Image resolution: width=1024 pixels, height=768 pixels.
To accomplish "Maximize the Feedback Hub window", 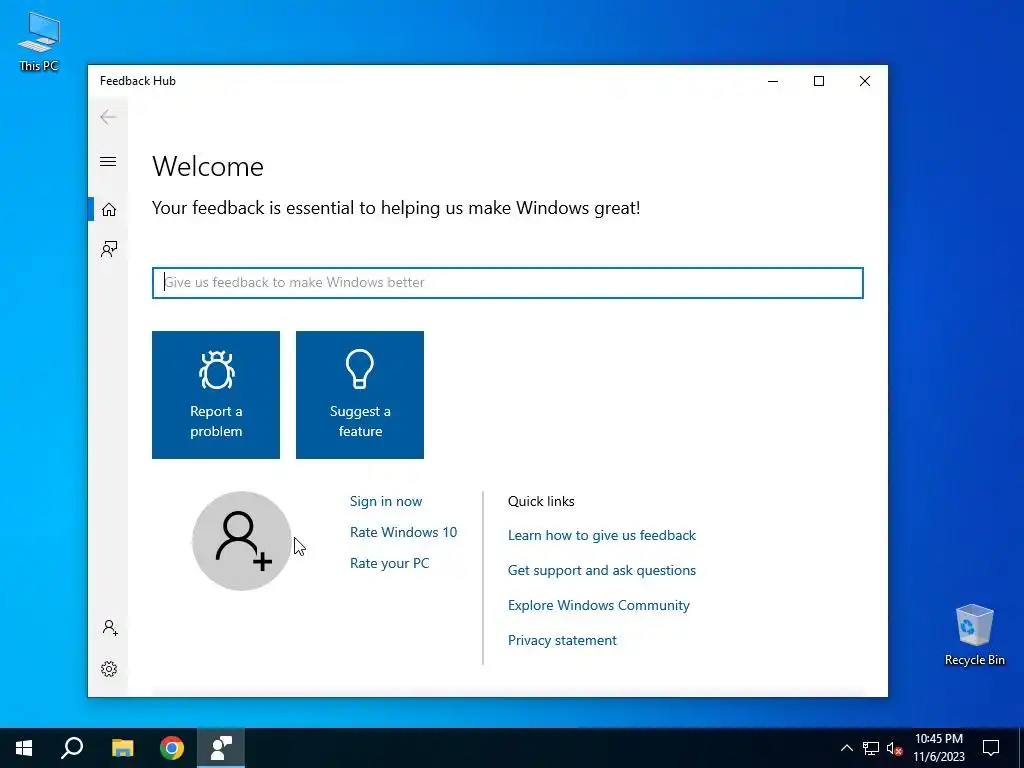I will click(819, 81).
